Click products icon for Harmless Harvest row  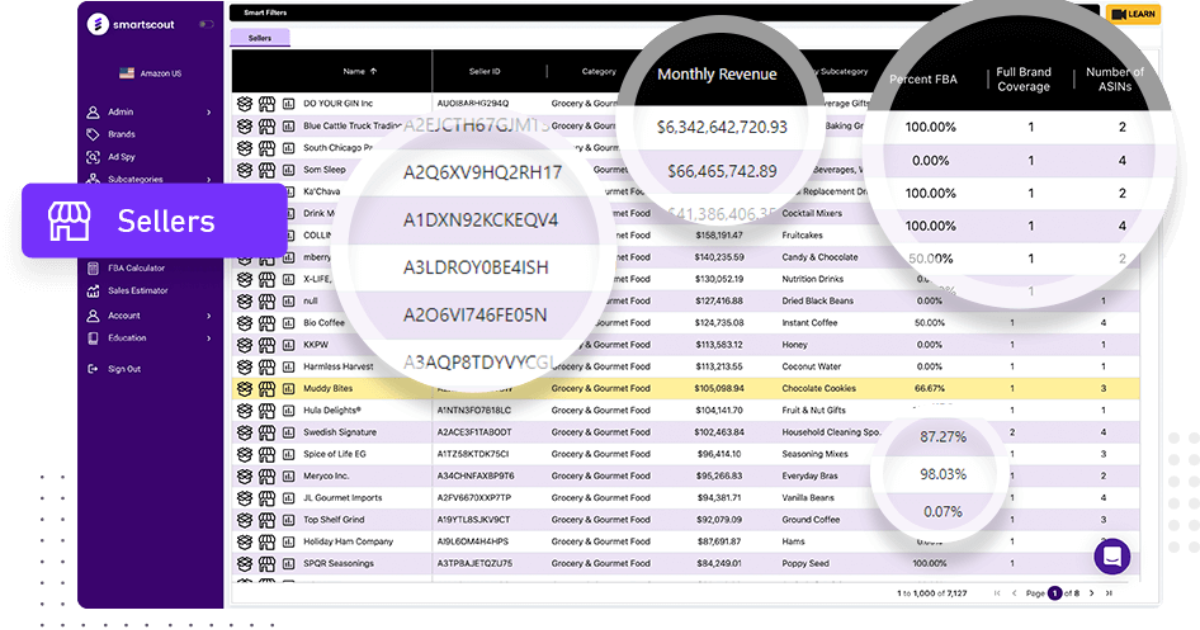point(244,366)
